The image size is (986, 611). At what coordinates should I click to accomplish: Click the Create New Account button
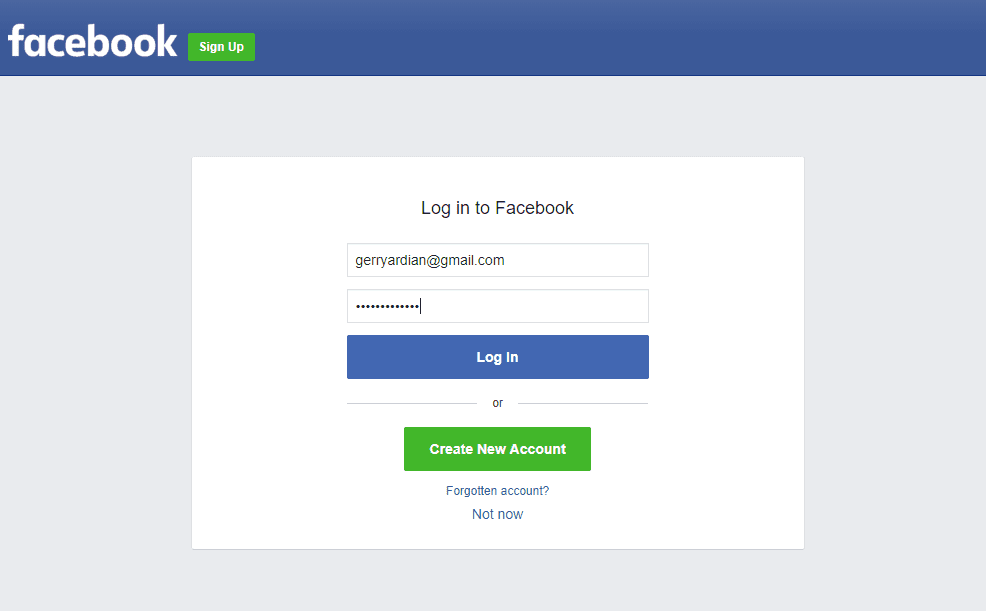click(x=497, y=449)
